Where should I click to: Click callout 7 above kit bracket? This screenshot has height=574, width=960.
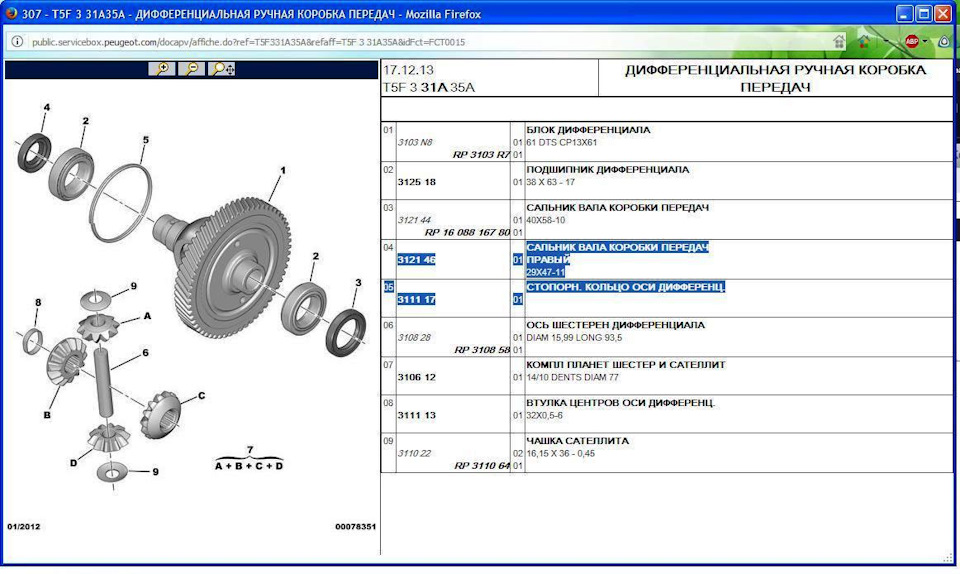point(250,449)
